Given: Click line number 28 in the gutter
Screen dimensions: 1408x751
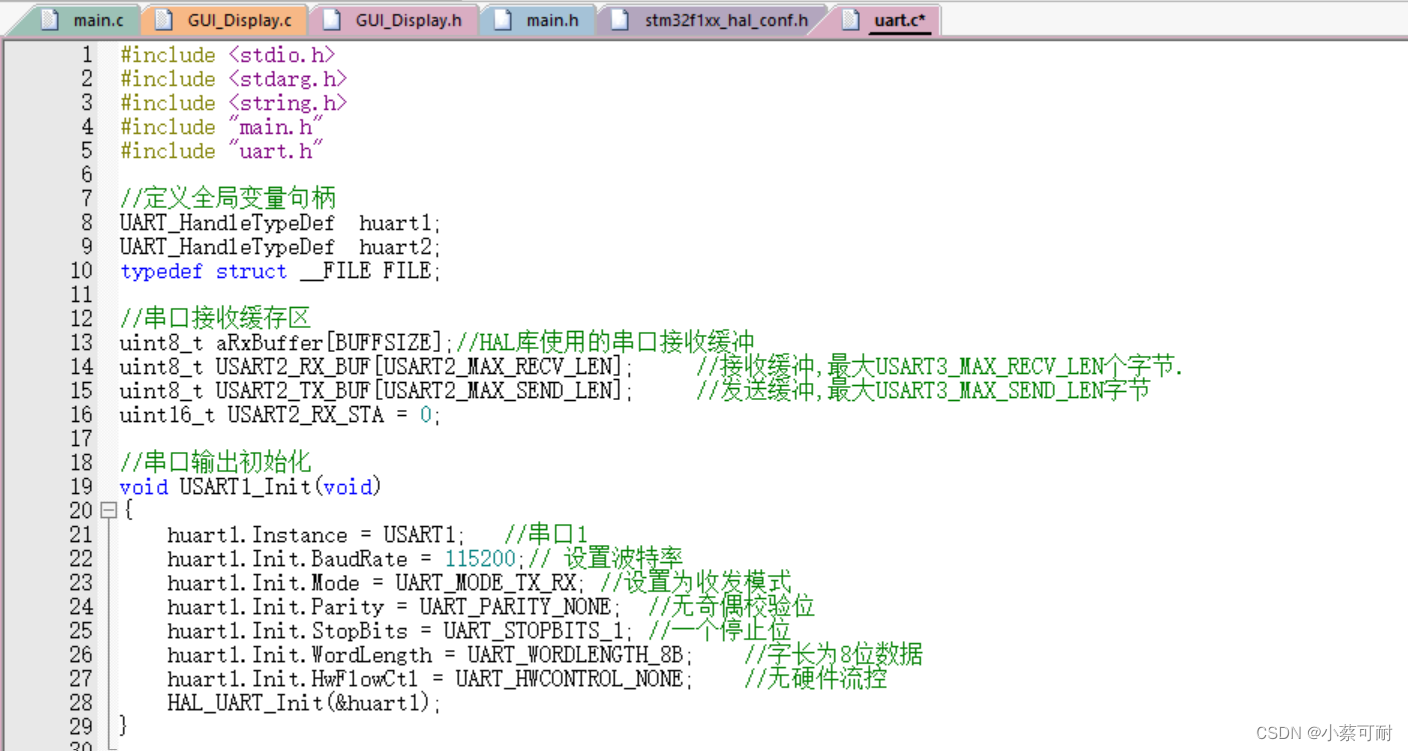Looking at the screenshot, I should 81,703.
